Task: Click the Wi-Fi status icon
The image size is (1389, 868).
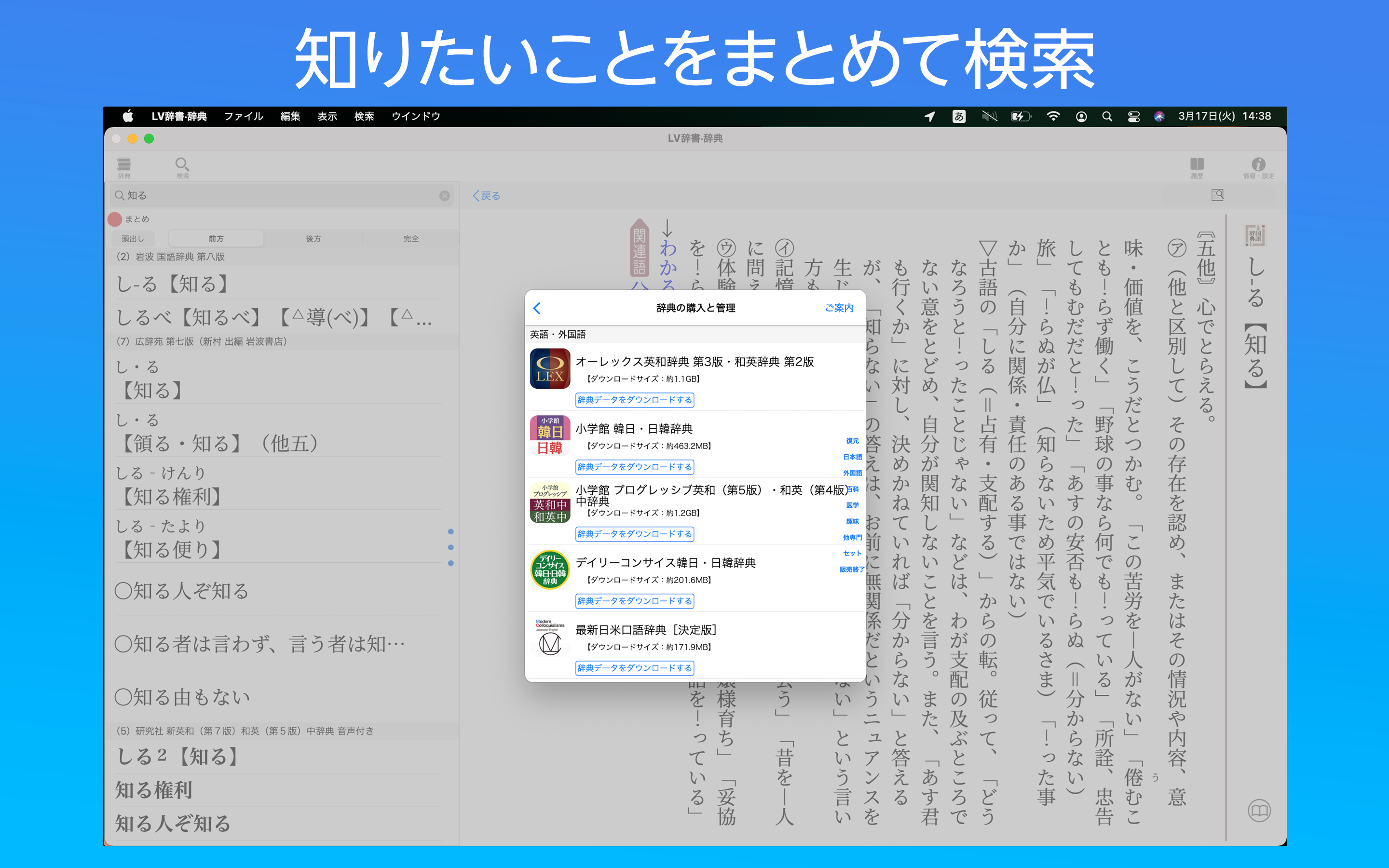Action: (x=1053, y=116)
